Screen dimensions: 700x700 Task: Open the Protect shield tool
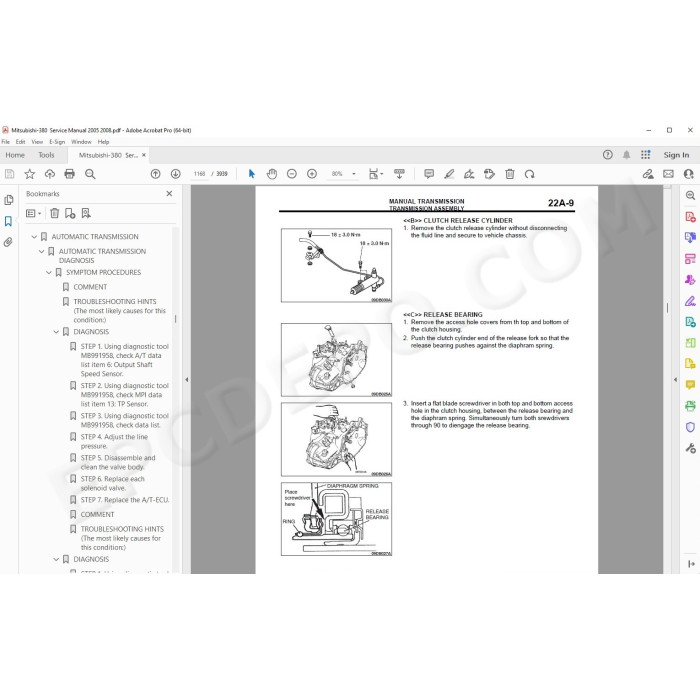coord(690,427)
